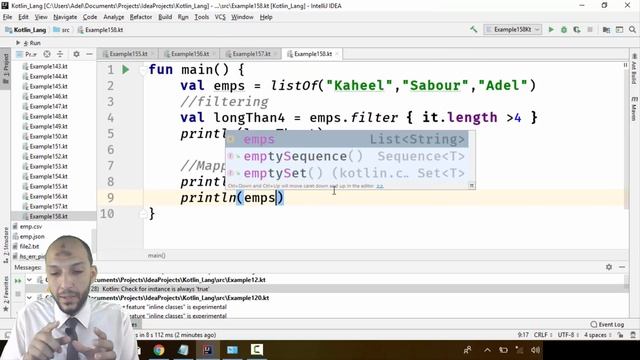640x360 pixels.
Task: Open the Tools menu
Action: point(202,17)
